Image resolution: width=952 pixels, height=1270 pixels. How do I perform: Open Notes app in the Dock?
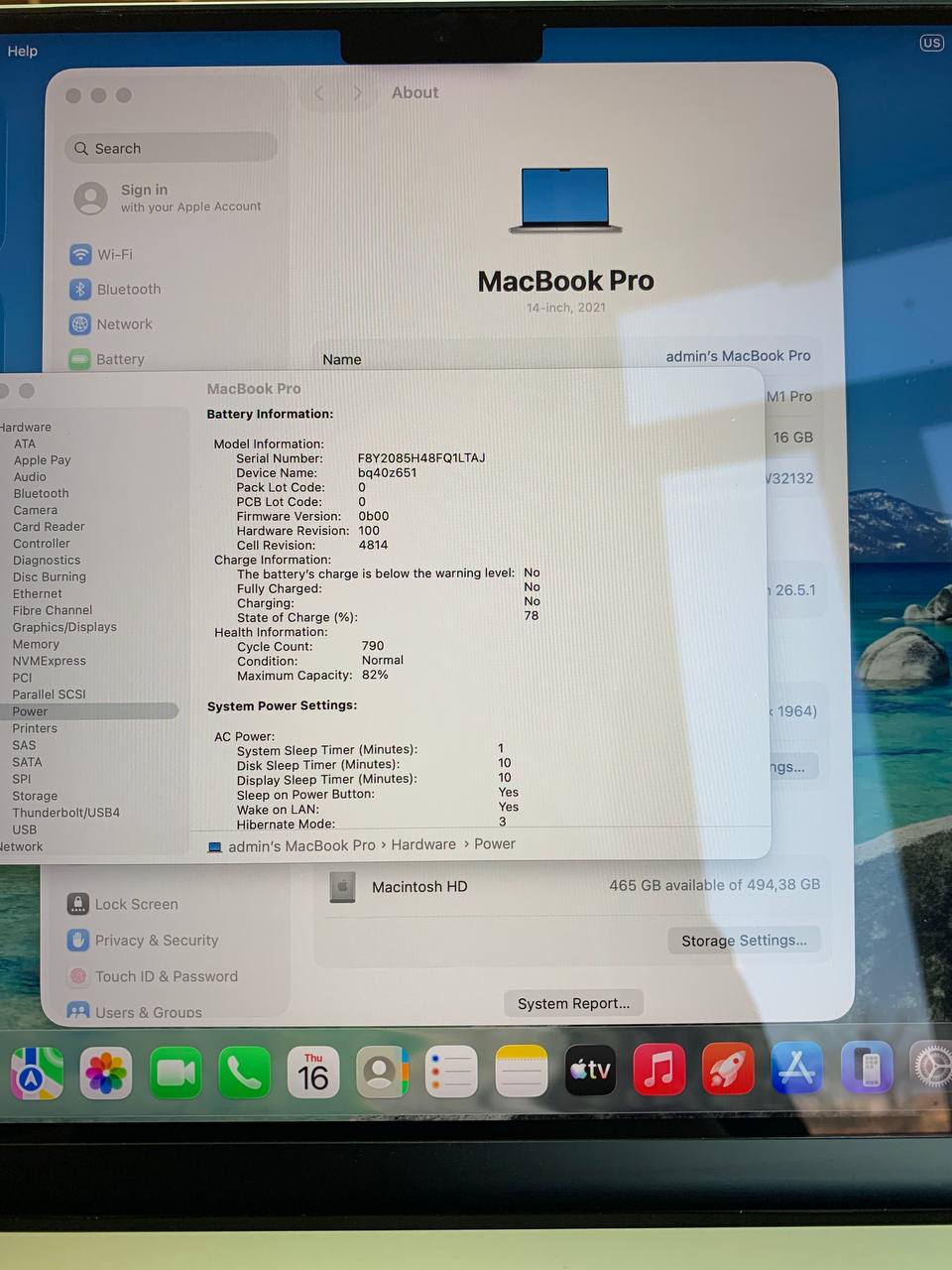coord(521,1072)
